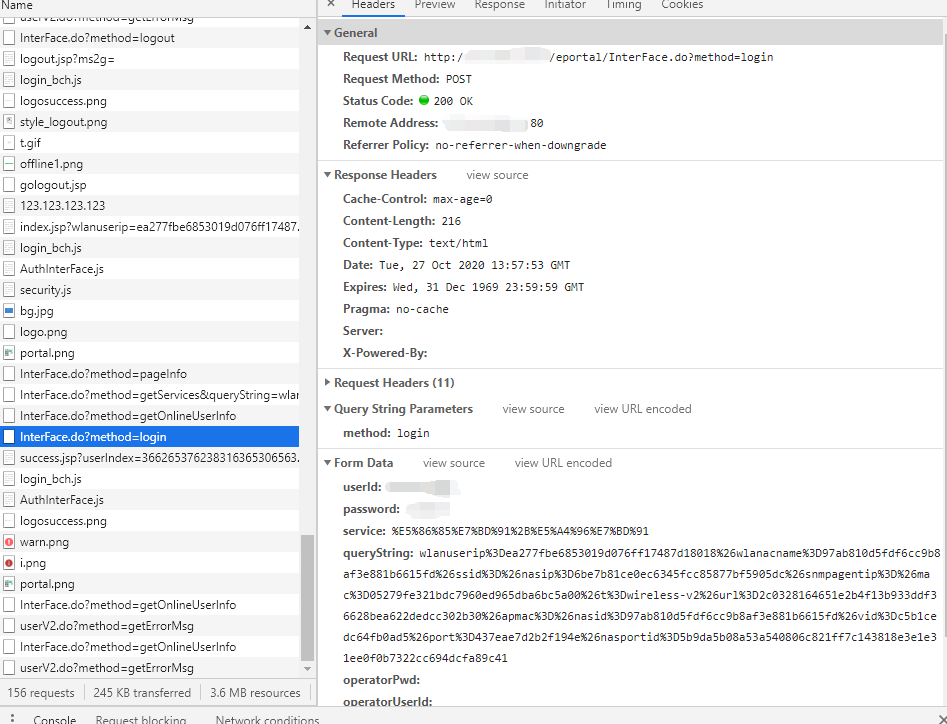Close the bottom drawer with X

[x=943, y=719]
